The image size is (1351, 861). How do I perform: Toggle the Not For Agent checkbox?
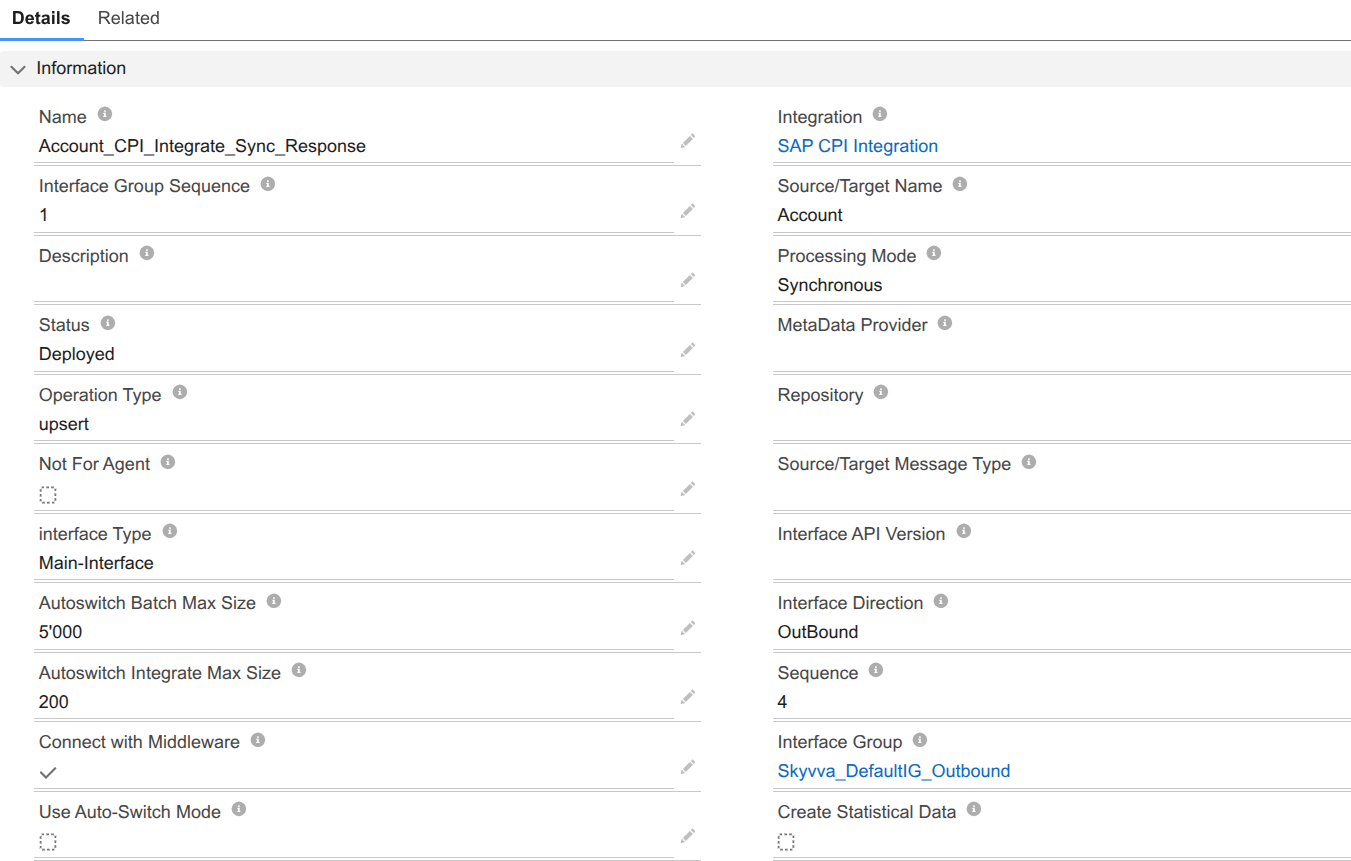click(x=48, y=495)
